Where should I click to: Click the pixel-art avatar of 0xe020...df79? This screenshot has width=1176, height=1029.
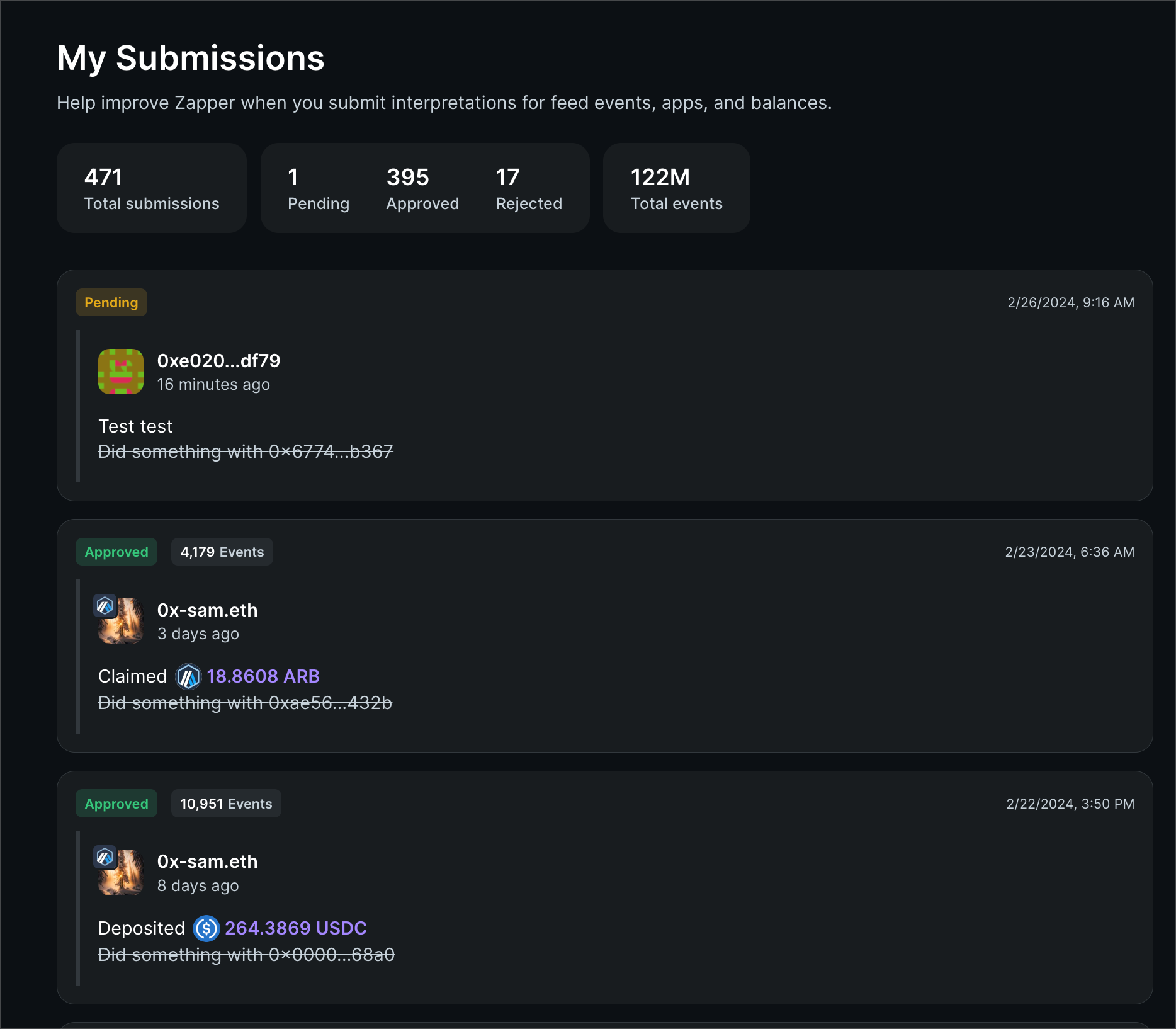pyautogui.click(x=121, y=371)
